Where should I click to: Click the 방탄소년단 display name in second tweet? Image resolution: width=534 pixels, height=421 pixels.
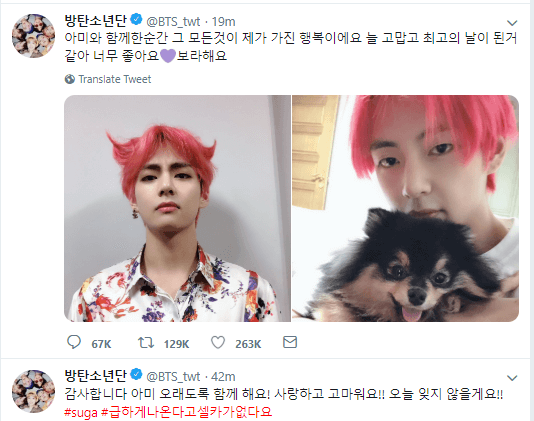pyautogui.click(x=96, y=375)
